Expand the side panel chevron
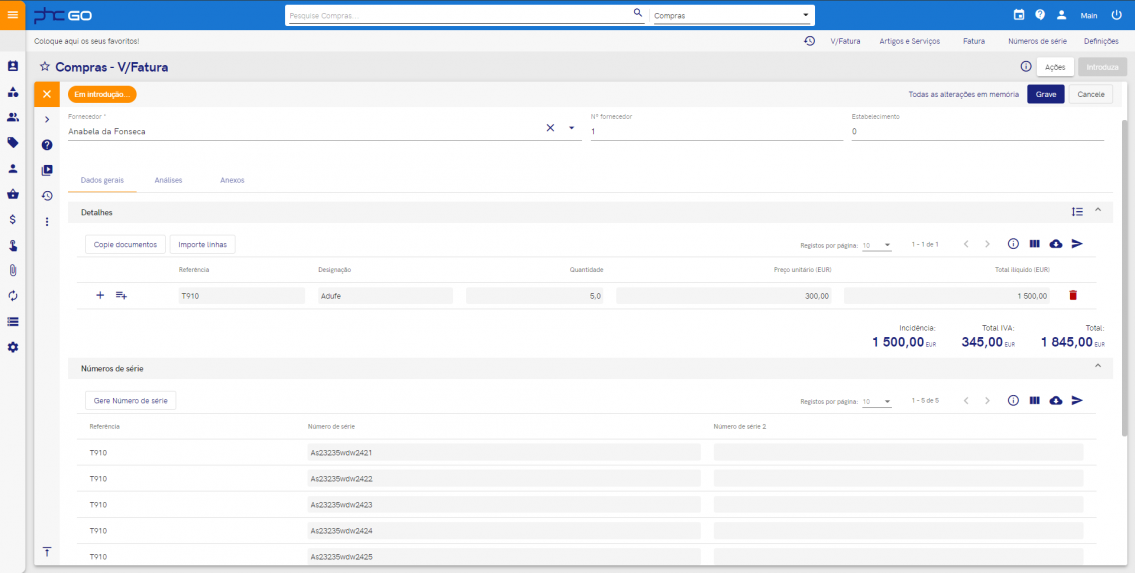 pyautogui.click(x=47, y=119)
